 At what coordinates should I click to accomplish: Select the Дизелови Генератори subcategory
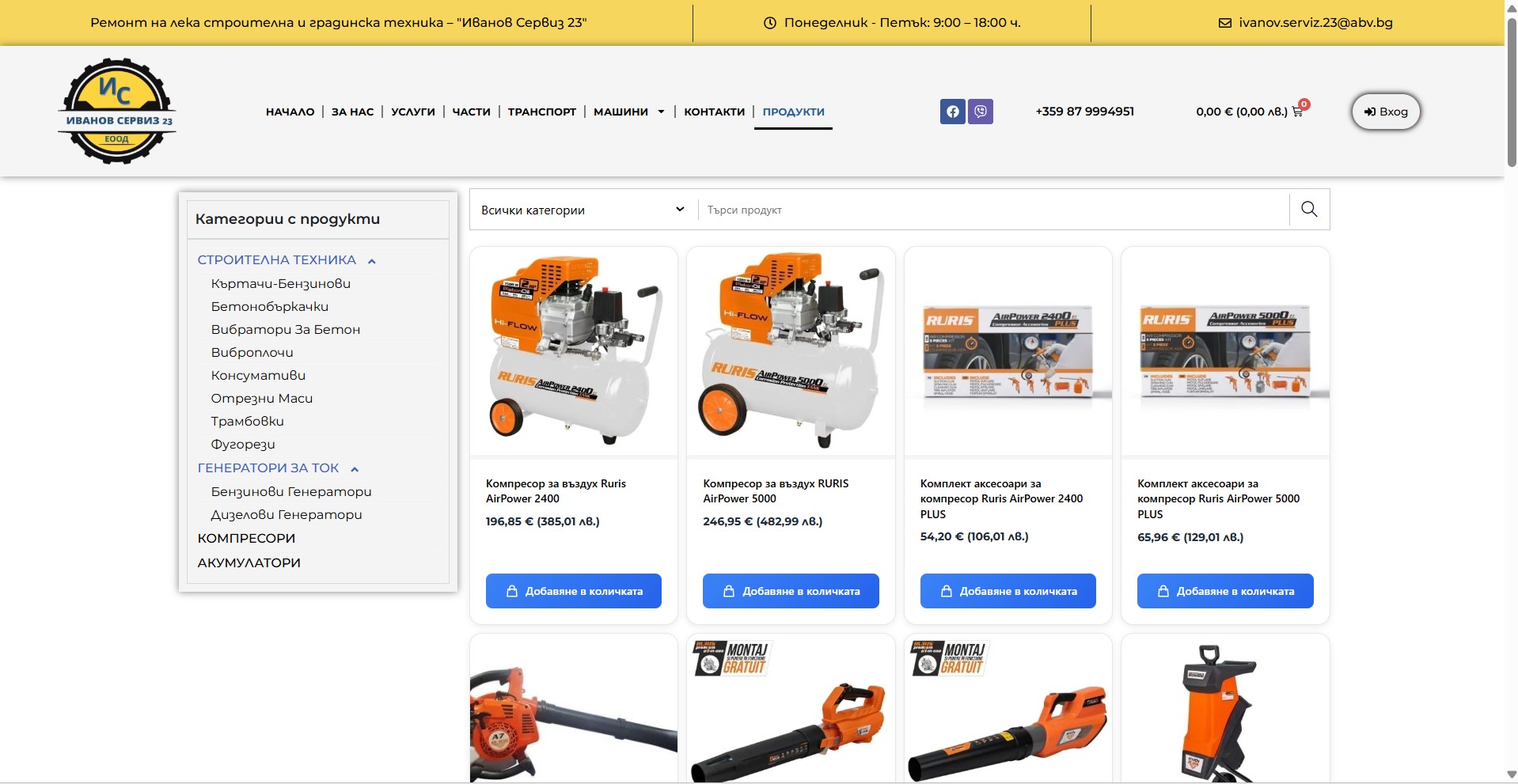[x=287, y=514]
